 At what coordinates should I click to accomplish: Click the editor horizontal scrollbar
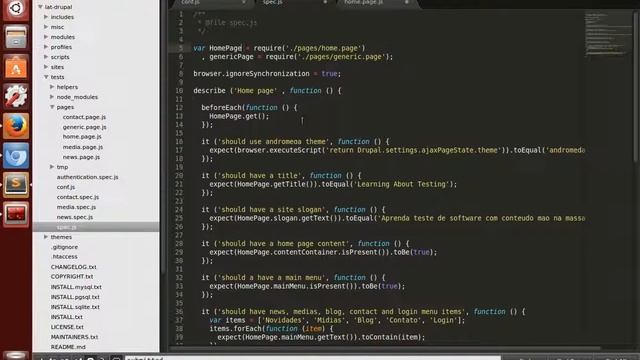click(384, 348)
